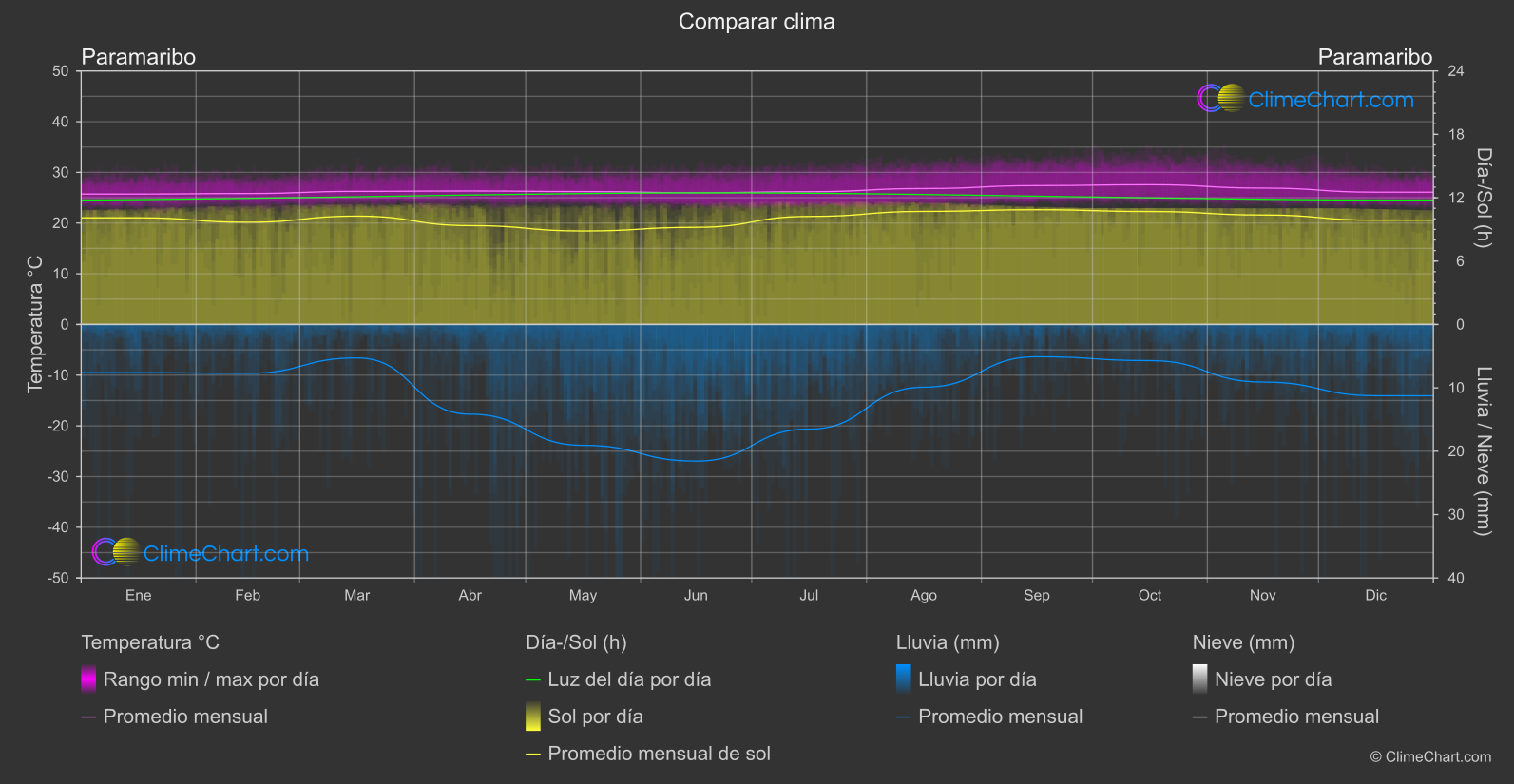Click the 'Mar' month label
Viewport: 1514px width, 784px height.
tap(357, 595)
